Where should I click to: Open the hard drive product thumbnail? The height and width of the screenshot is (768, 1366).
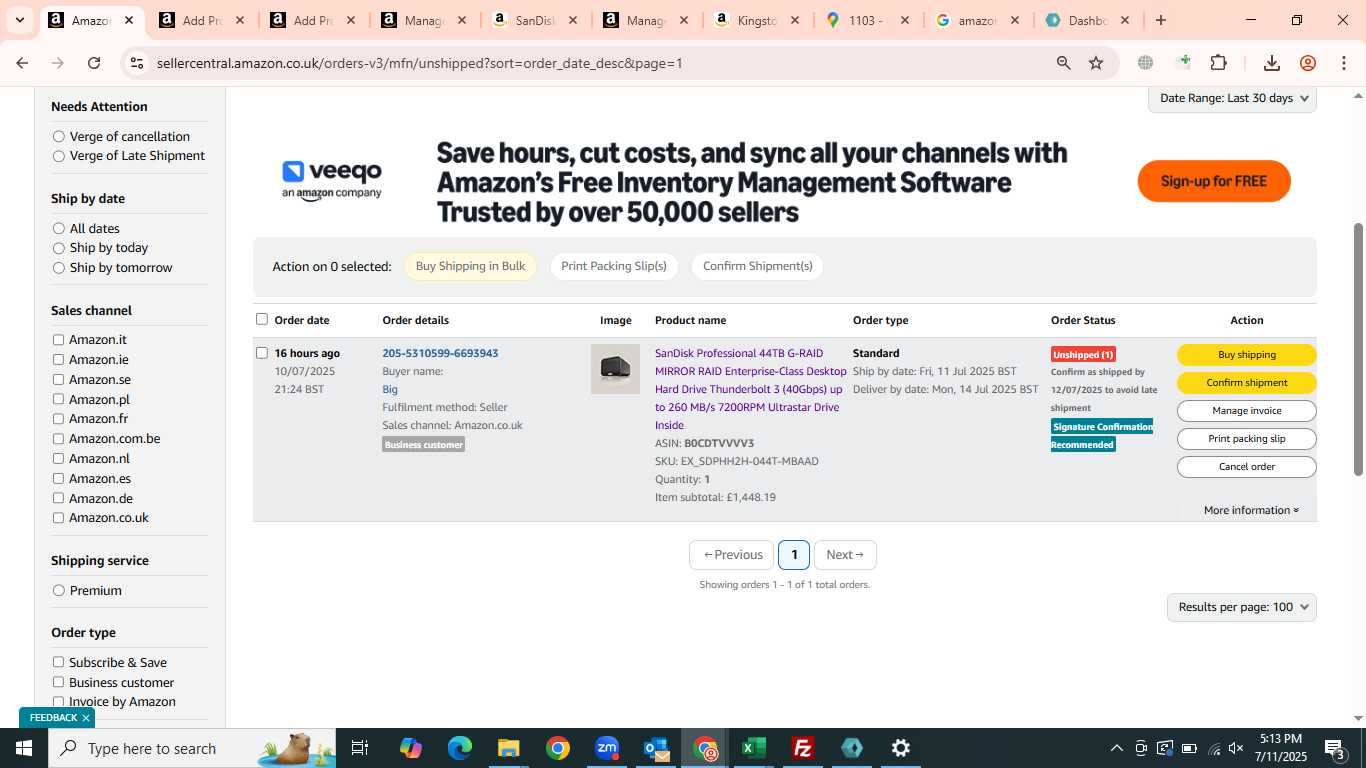click(x=615, y=369)
